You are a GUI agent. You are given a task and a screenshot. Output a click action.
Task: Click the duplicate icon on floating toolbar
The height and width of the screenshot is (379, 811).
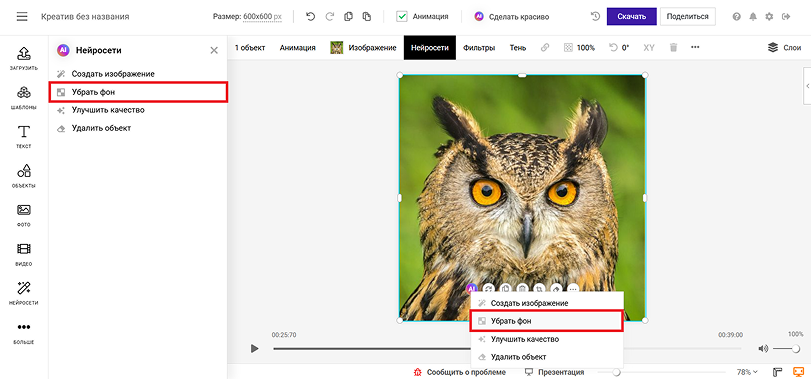506,289
